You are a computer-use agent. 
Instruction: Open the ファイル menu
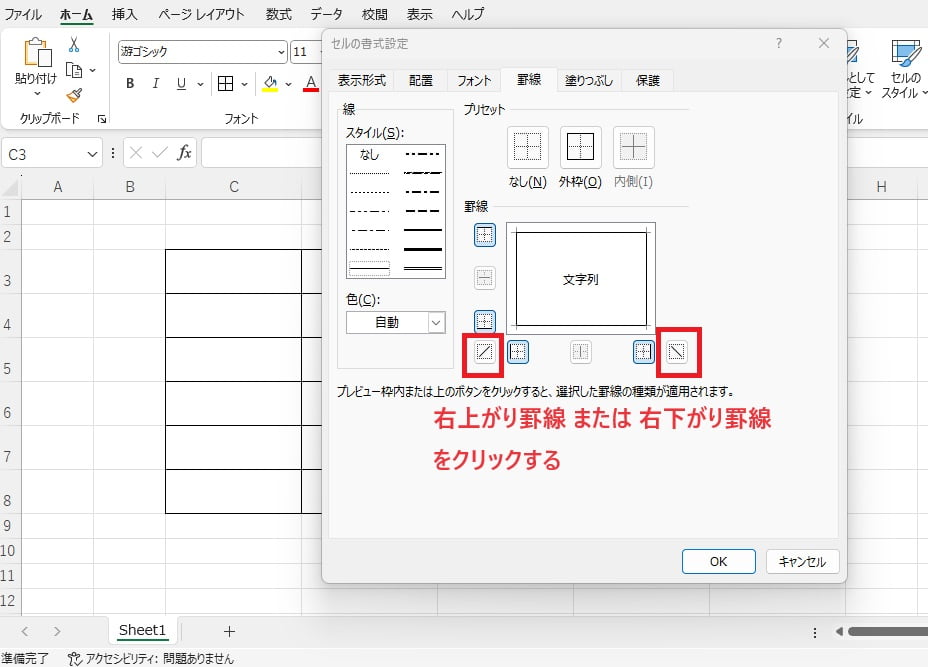point(22,14)
